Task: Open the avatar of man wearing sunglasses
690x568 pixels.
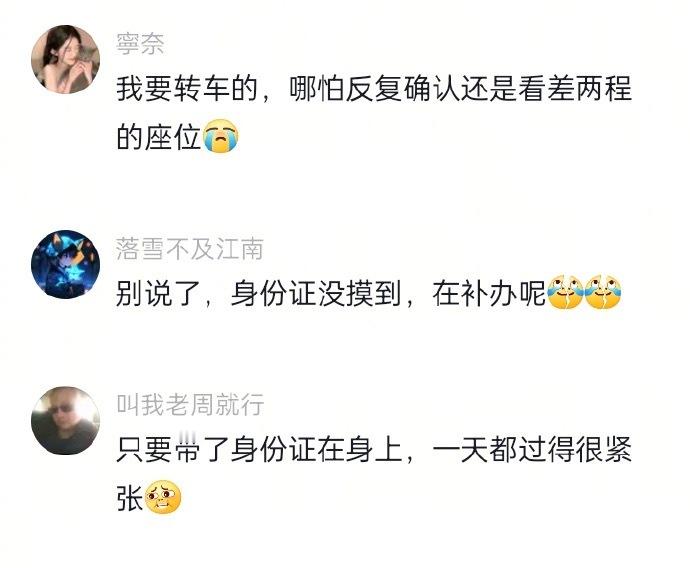Action: [66, 421]
